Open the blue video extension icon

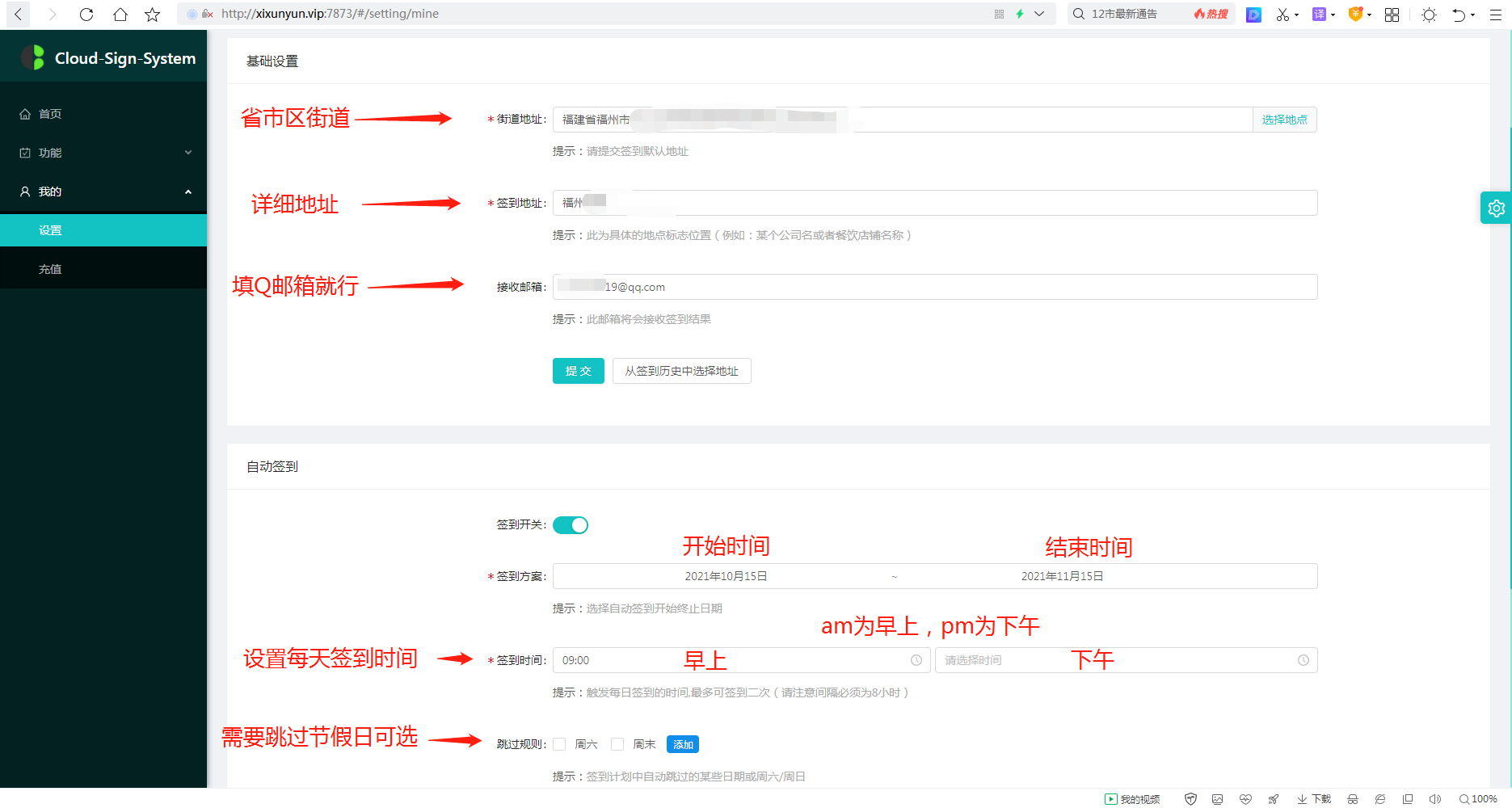click(x=1253, y=15)
